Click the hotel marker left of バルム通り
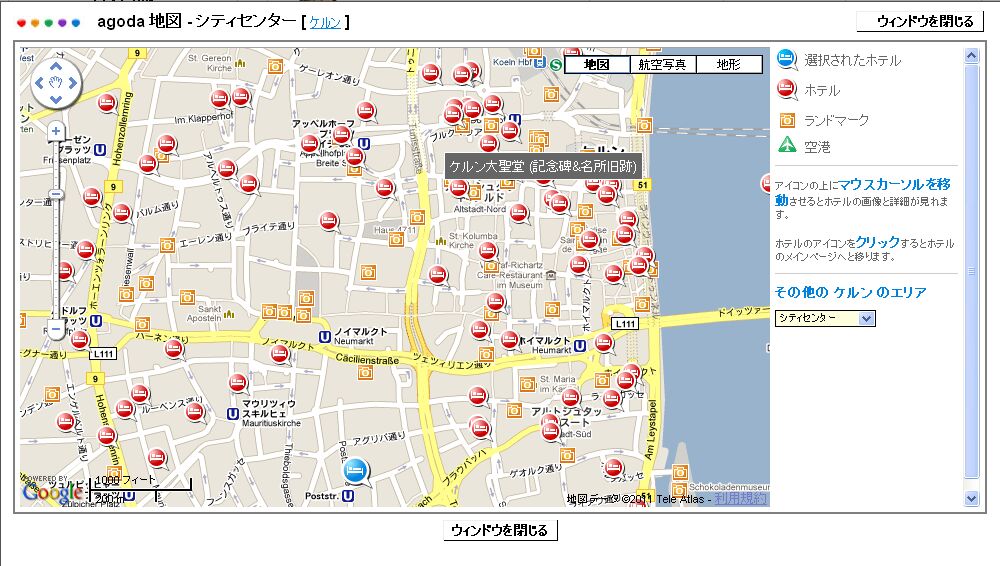Screen dimensions: 1000x566 (122, 213)
